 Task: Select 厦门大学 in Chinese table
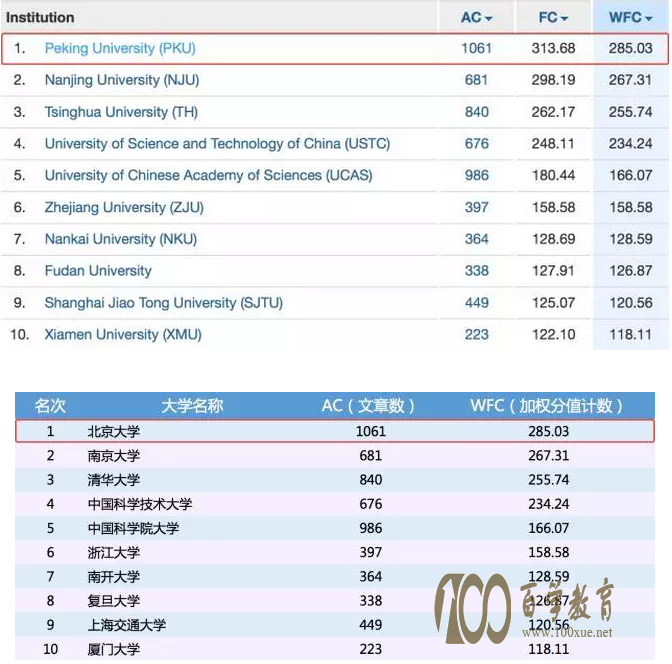114,649
